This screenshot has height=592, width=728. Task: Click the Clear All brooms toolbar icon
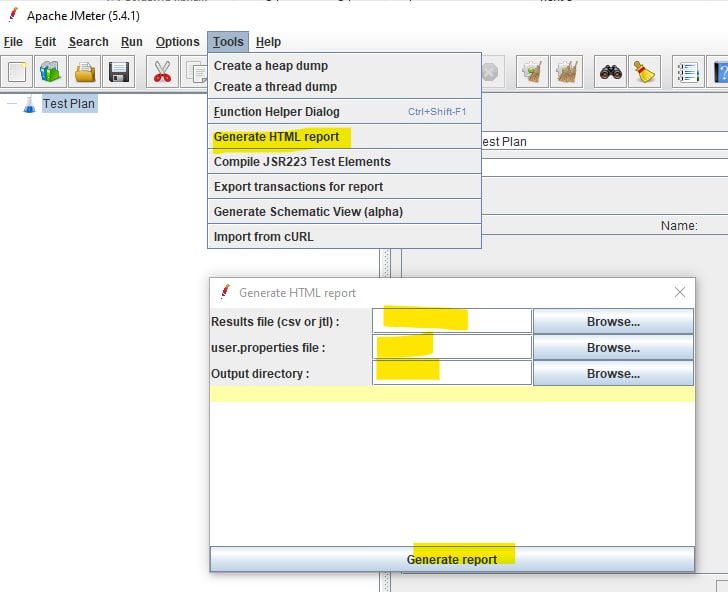(x=566, y=72)
